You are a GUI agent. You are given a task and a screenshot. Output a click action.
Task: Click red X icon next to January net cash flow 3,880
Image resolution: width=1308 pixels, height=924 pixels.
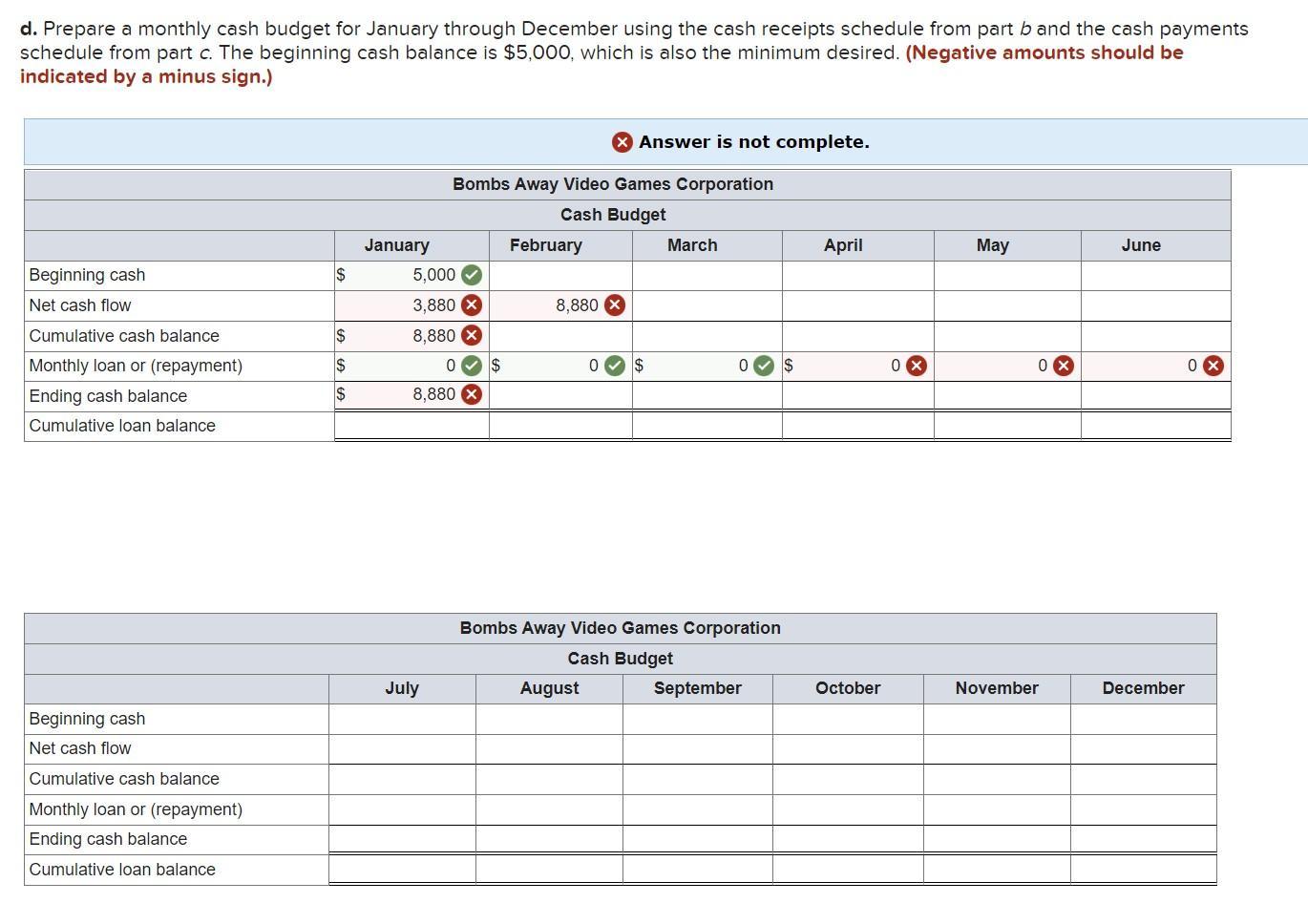coord(472,305)
